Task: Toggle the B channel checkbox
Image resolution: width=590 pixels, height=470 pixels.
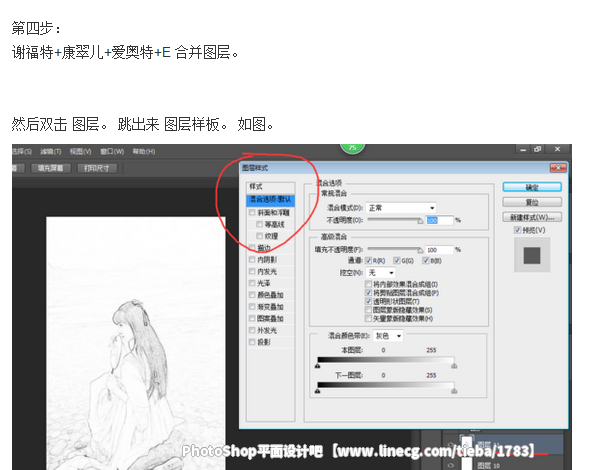Action: [x=426, y=260]
